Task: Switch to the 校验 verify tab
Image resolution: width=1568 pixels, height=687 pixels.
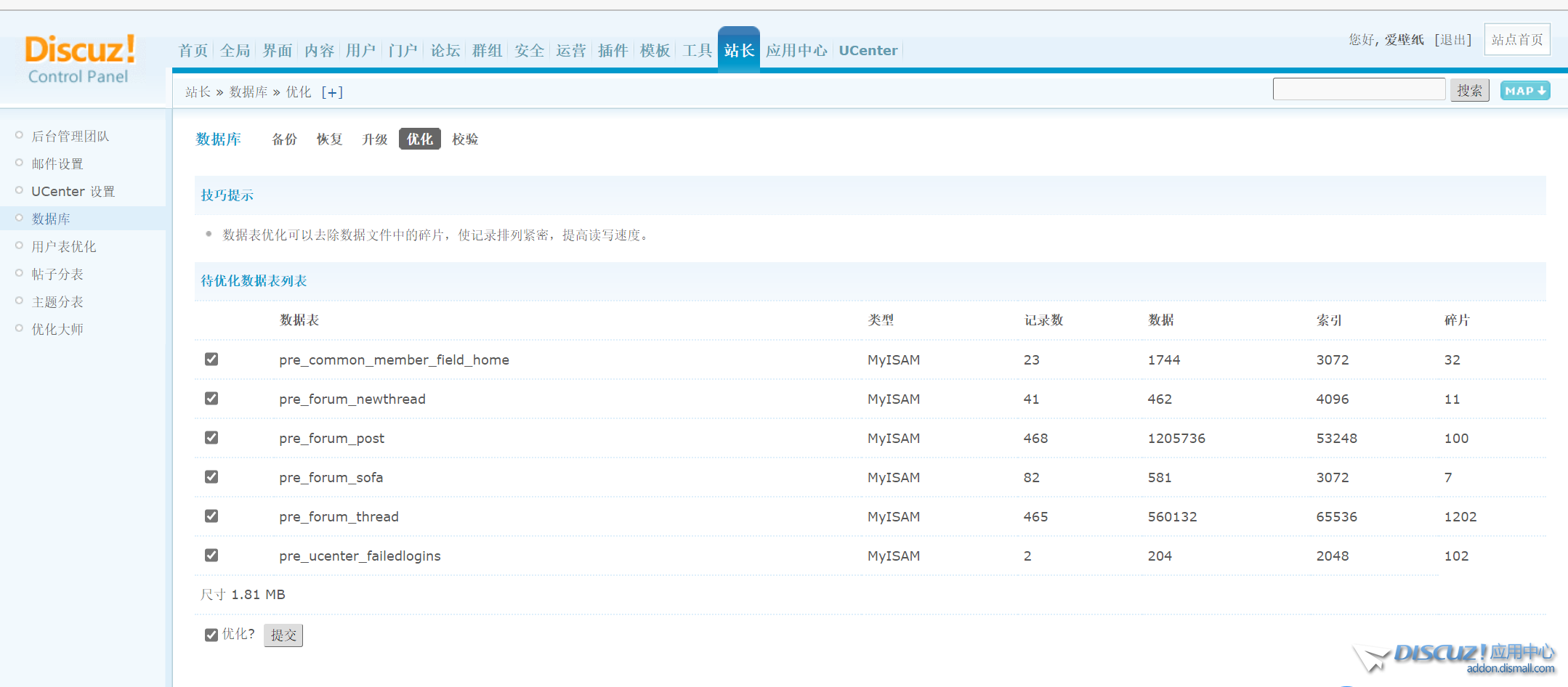Action: coord(465,139)
